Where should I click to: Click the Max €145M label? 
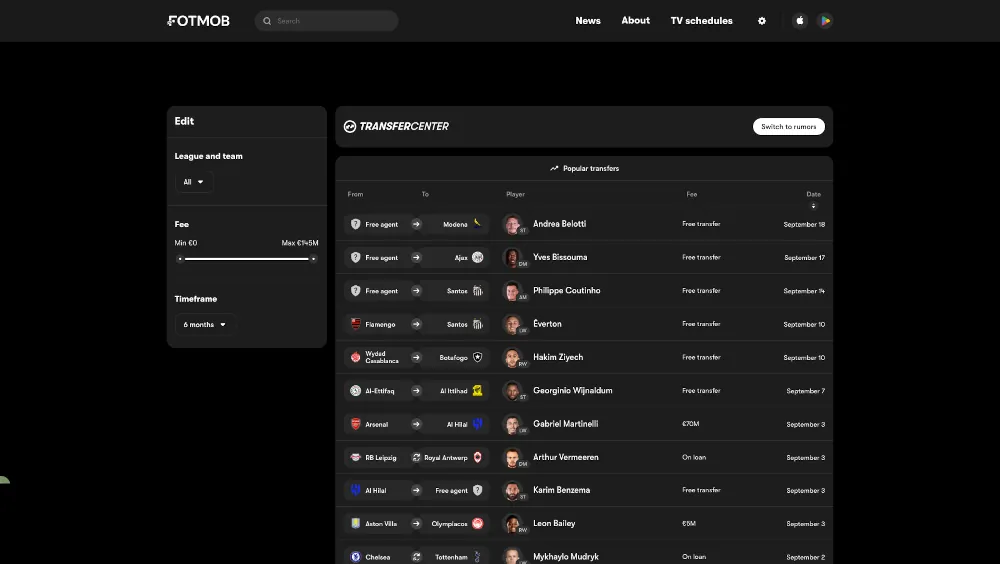coord(300,243)
